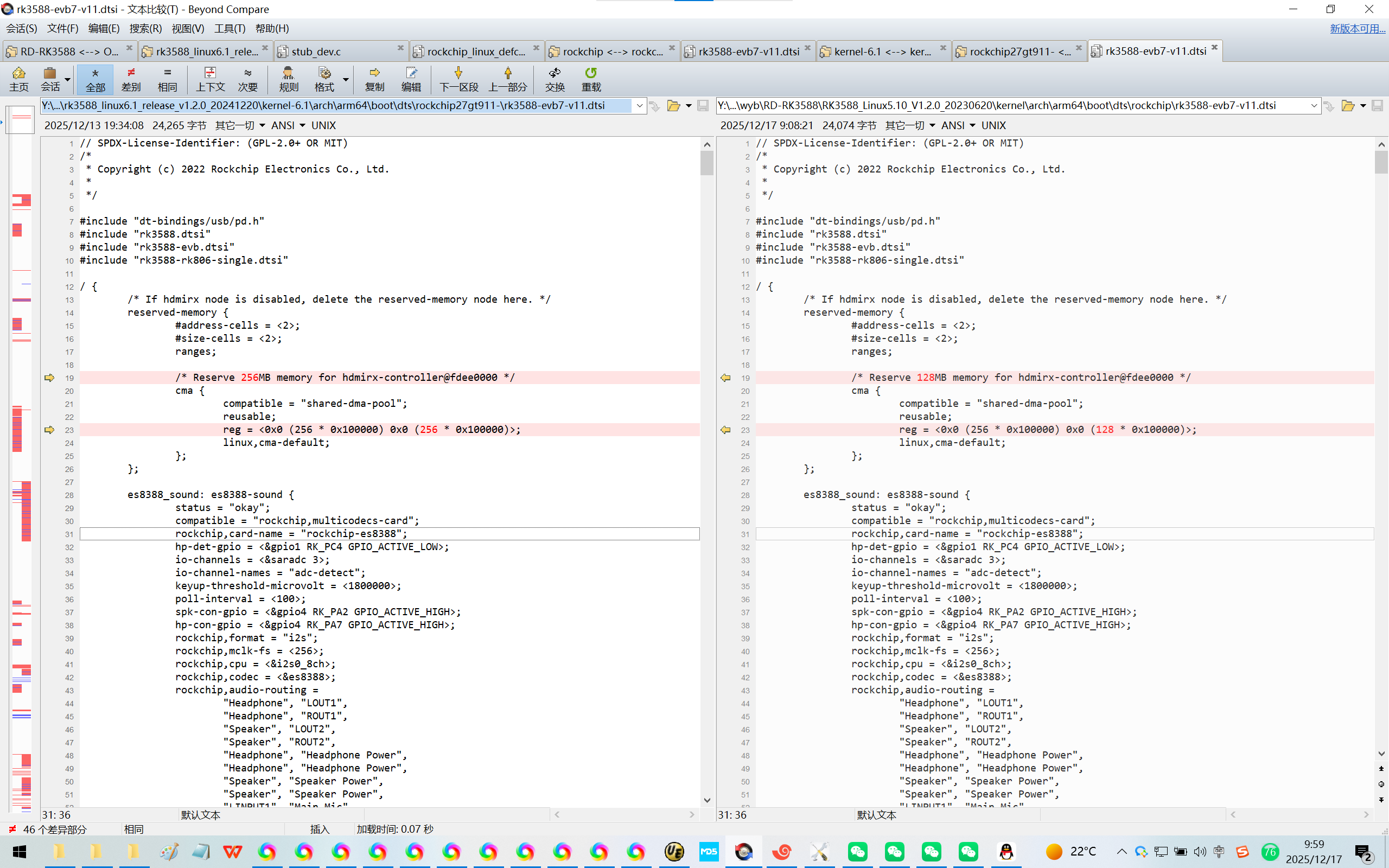Switch to the stub_dev.c tab

(316, 52)
